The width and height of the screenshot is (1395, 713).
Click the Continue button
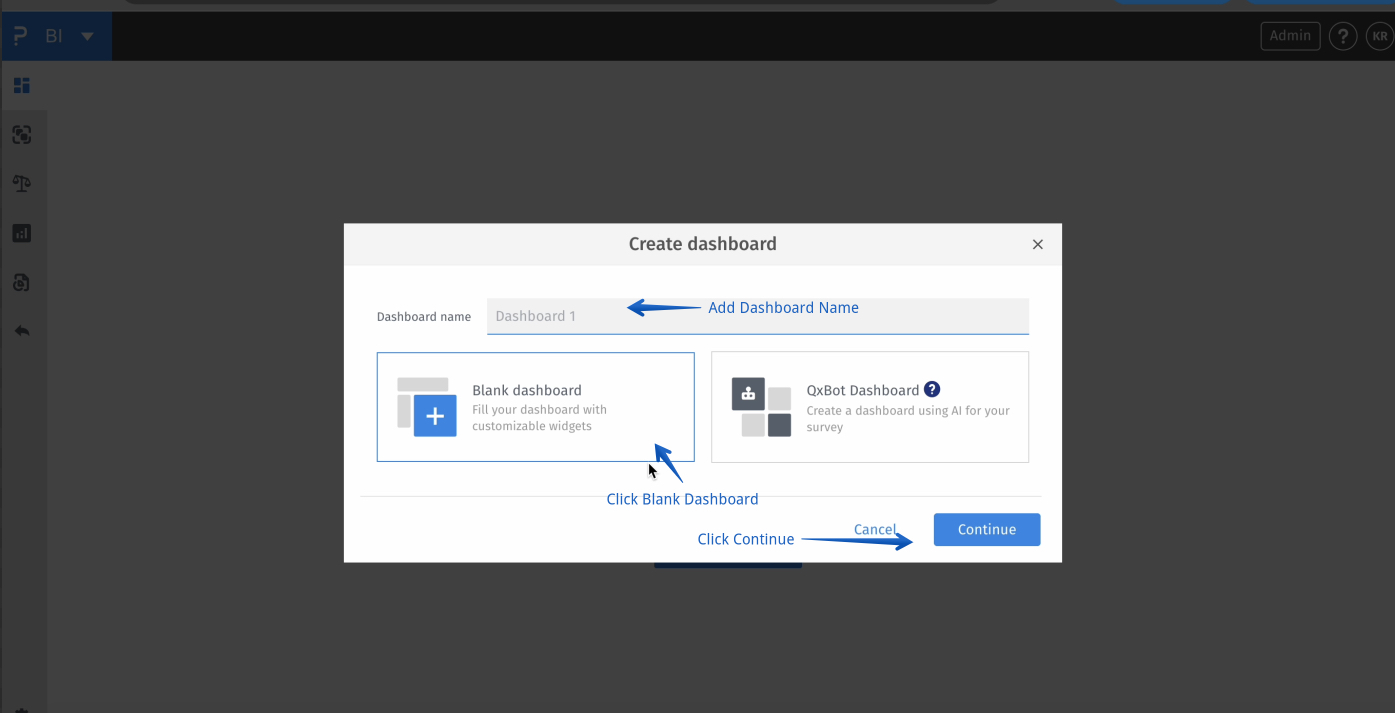pyautogui.click(x=986, y=529)
